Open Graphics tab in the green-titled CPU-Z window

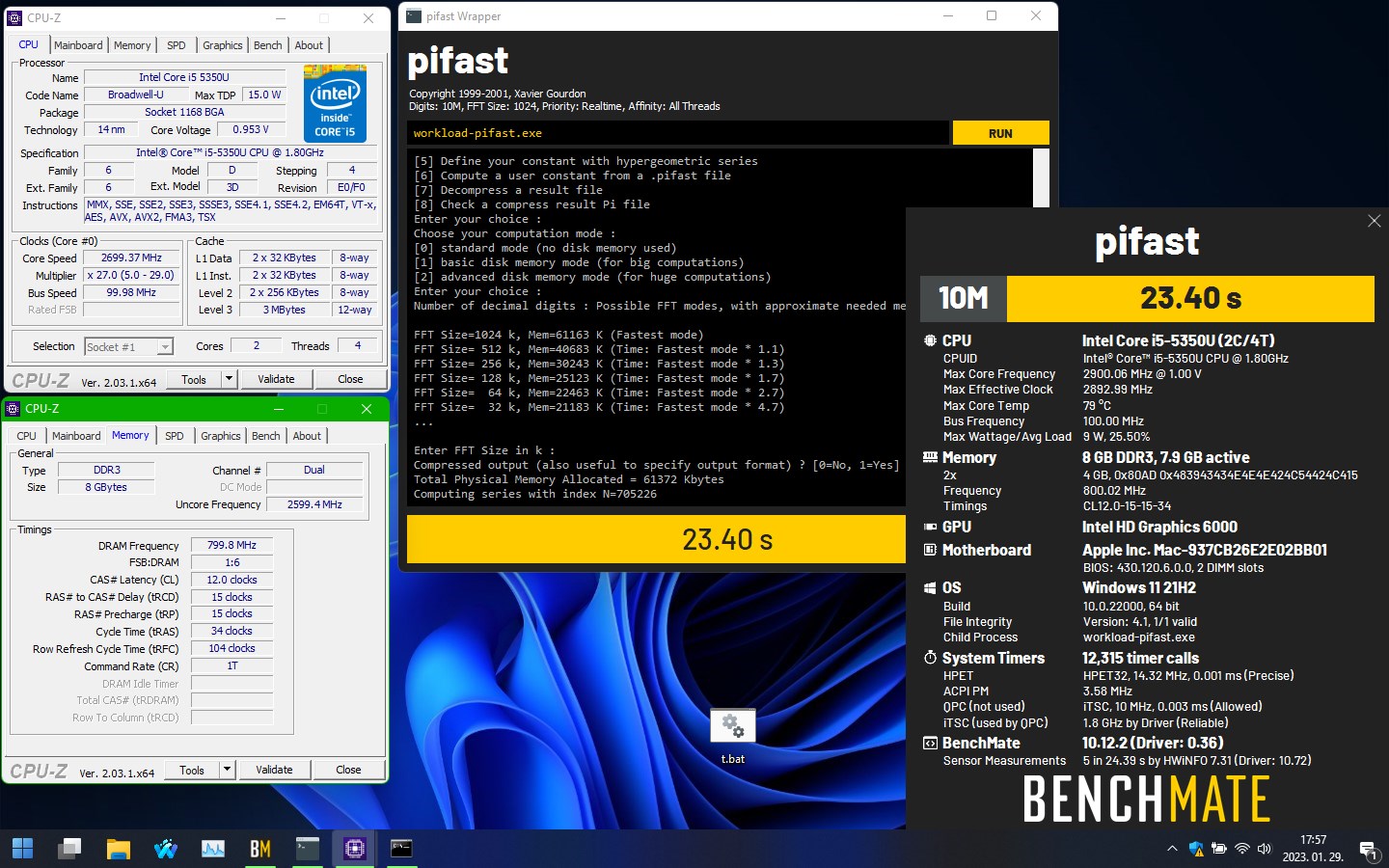[221, 436]
